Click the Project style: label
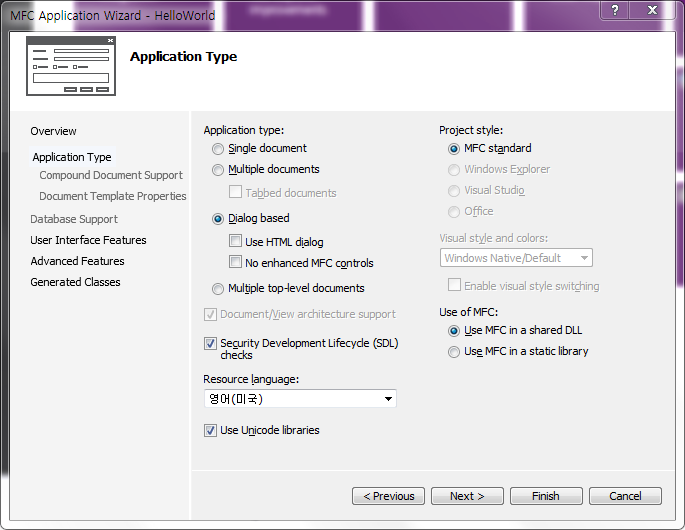Screen dimensions: 685x530 [471, 130]
